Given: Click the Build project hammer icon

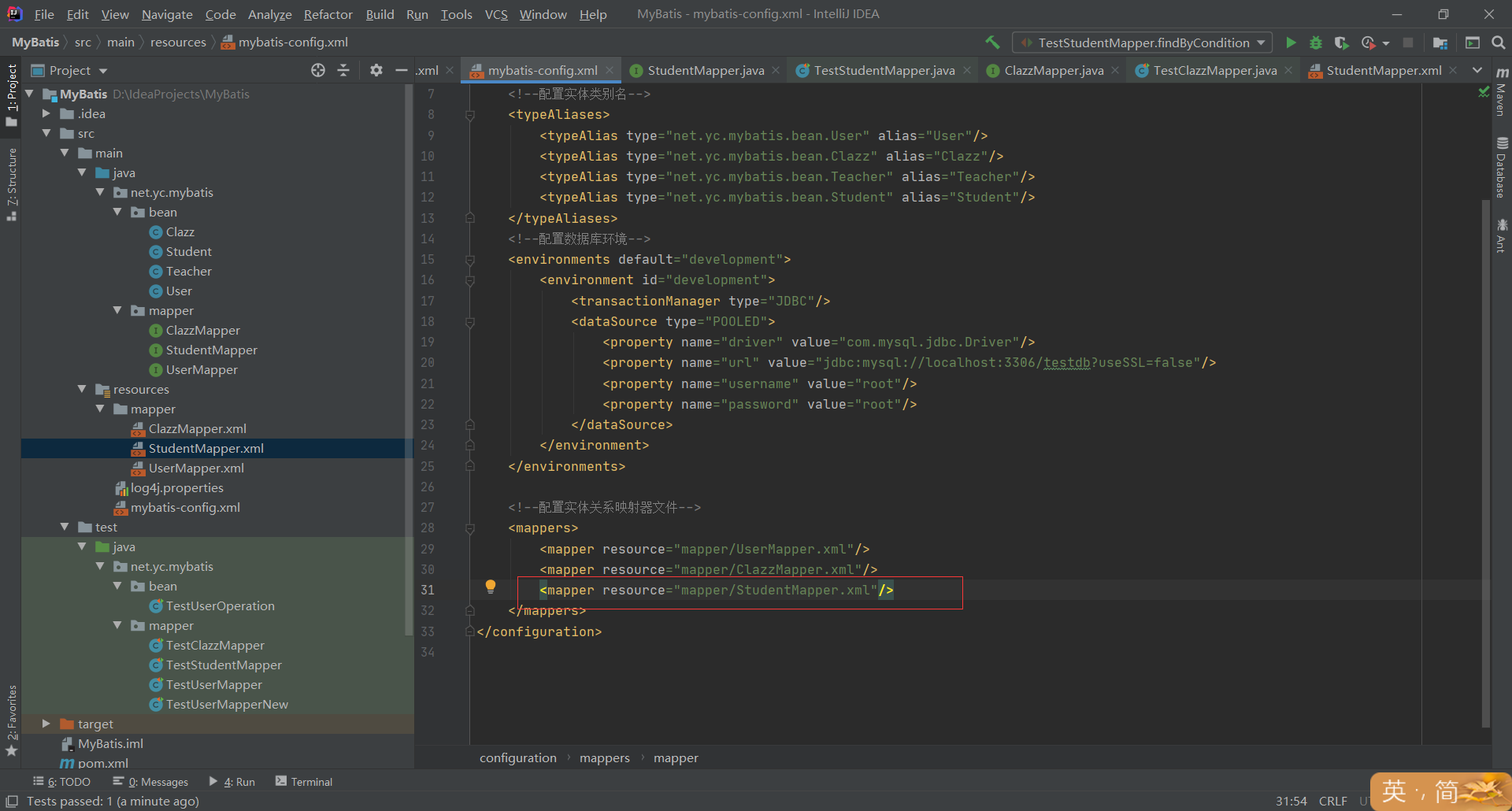Looking at the screenshot, I should tap(992, 43).
